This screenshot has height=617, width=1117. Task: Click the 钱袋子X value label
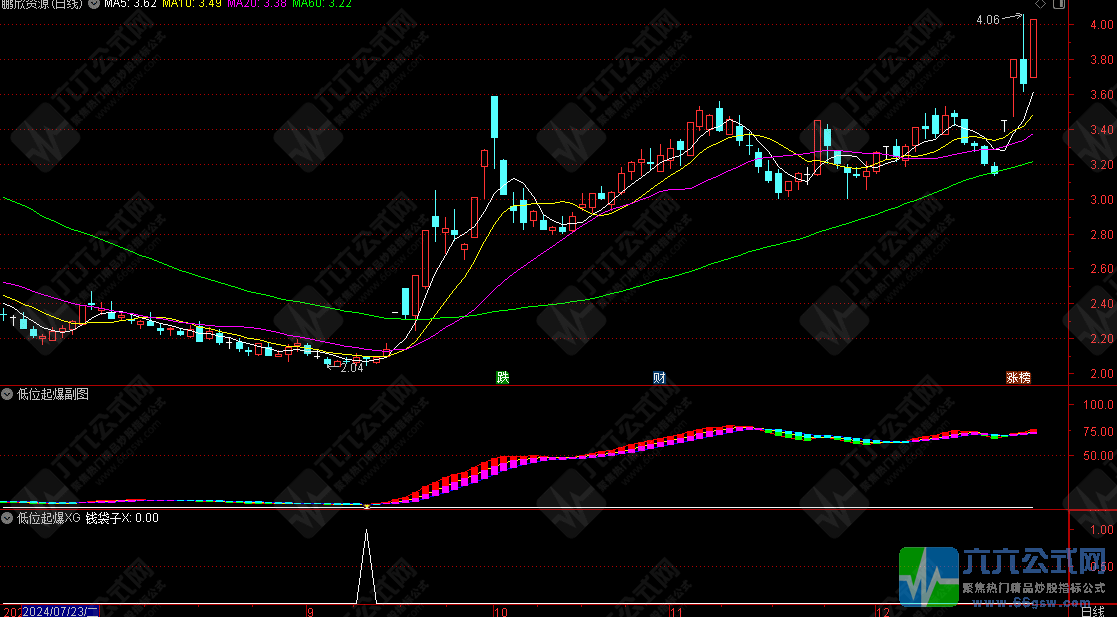click(x=121, y=518)
